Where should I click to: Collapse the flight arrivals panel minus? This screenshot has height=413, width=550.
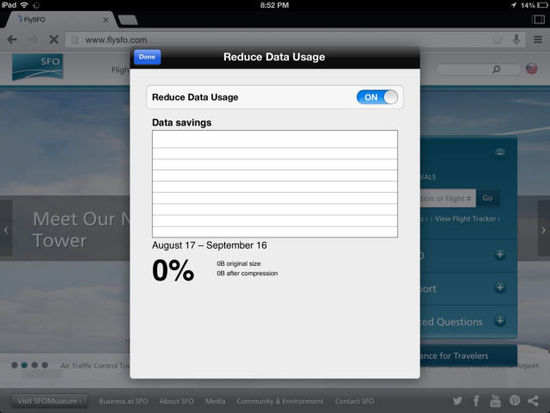(x=500, y=152)
